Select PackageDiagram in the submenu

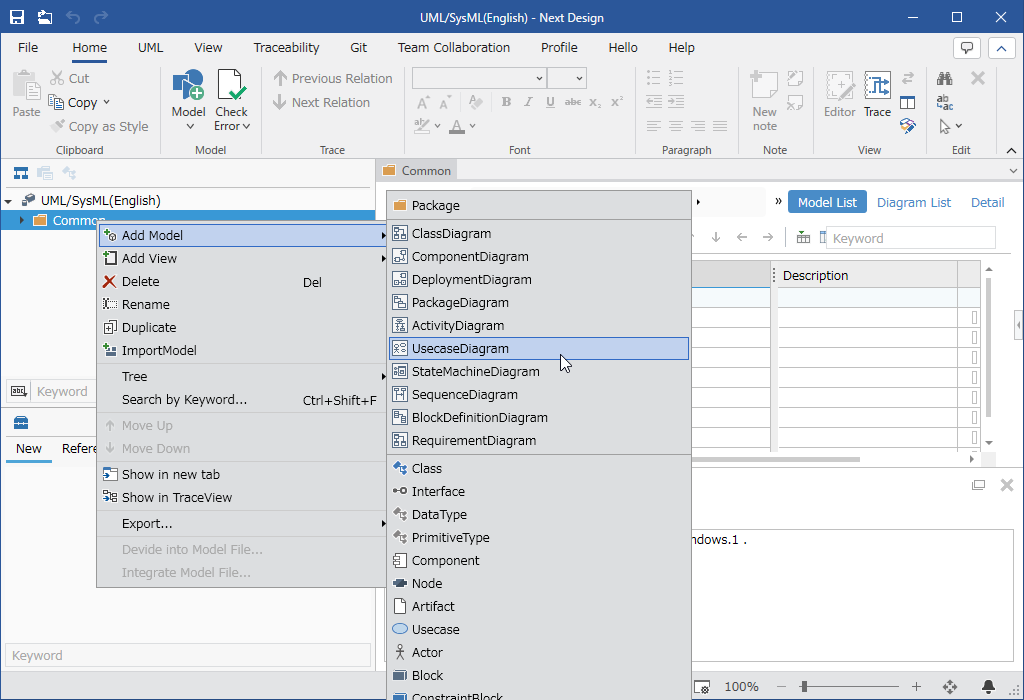pos(539,302)
